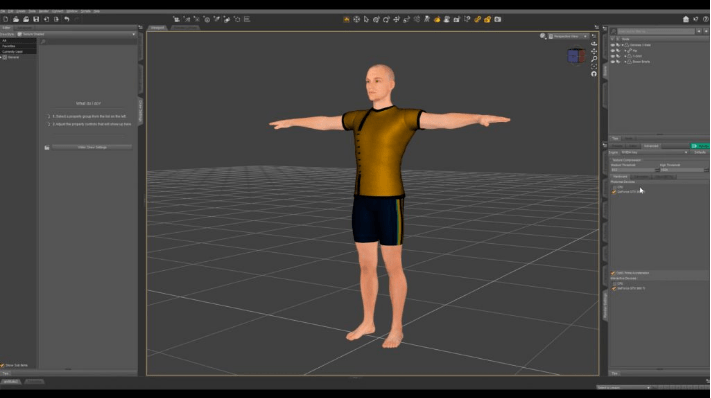The width and height of the screenshot is (711, 398).
Task: Click the Save floppy disk icon
Action: [36, 19]
